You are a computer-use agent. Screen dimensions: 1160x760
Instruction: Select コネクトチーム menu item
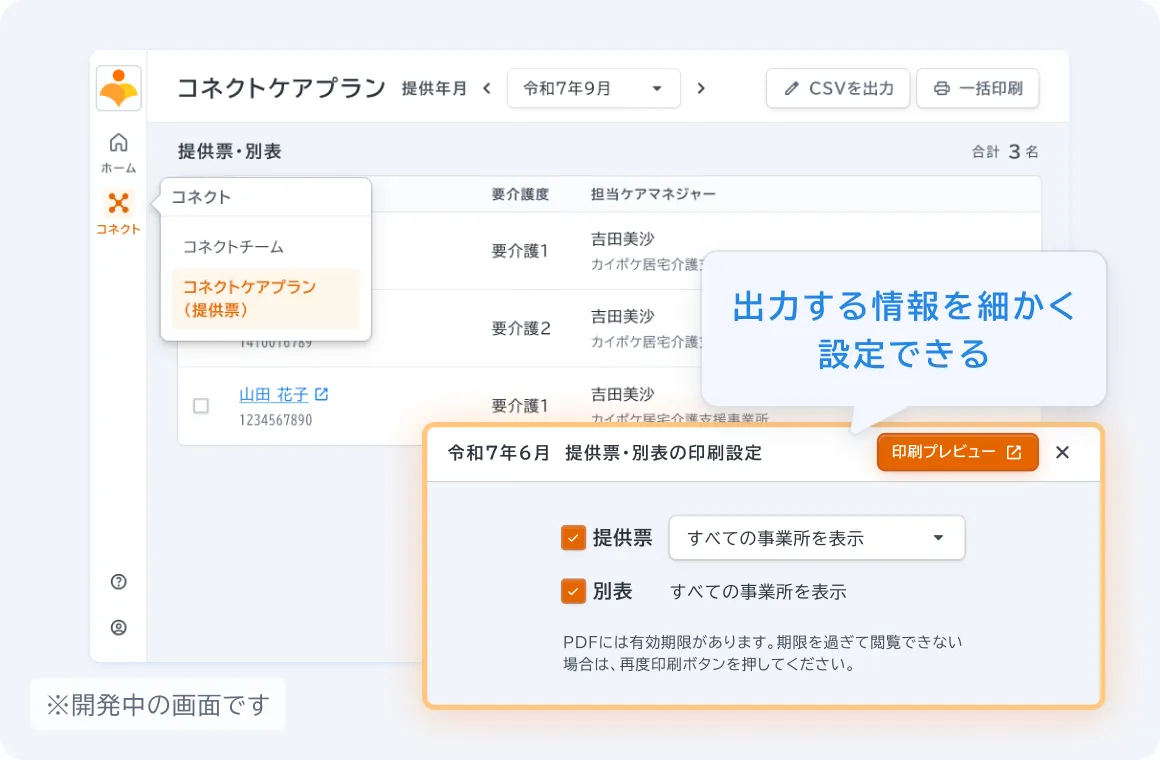tap(233, 246)
